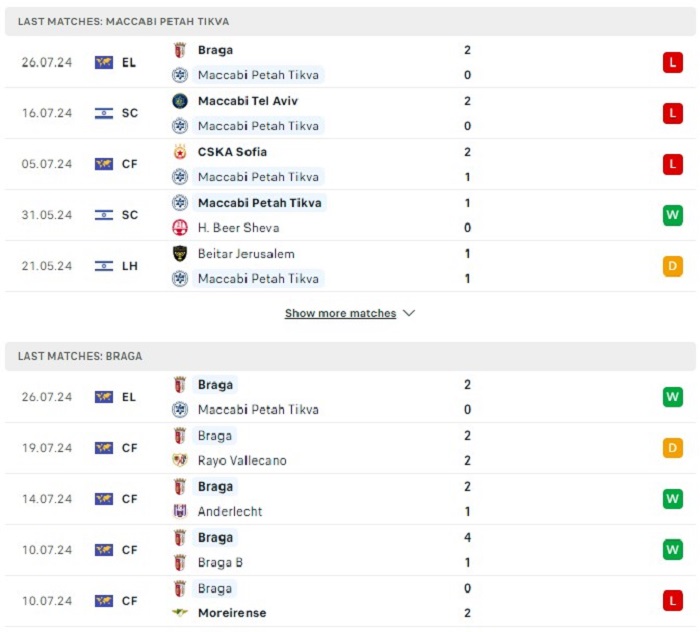The height and width of the screenshot is (632, 700).
Task: Click the Braga B club crest
Action: 180,562
